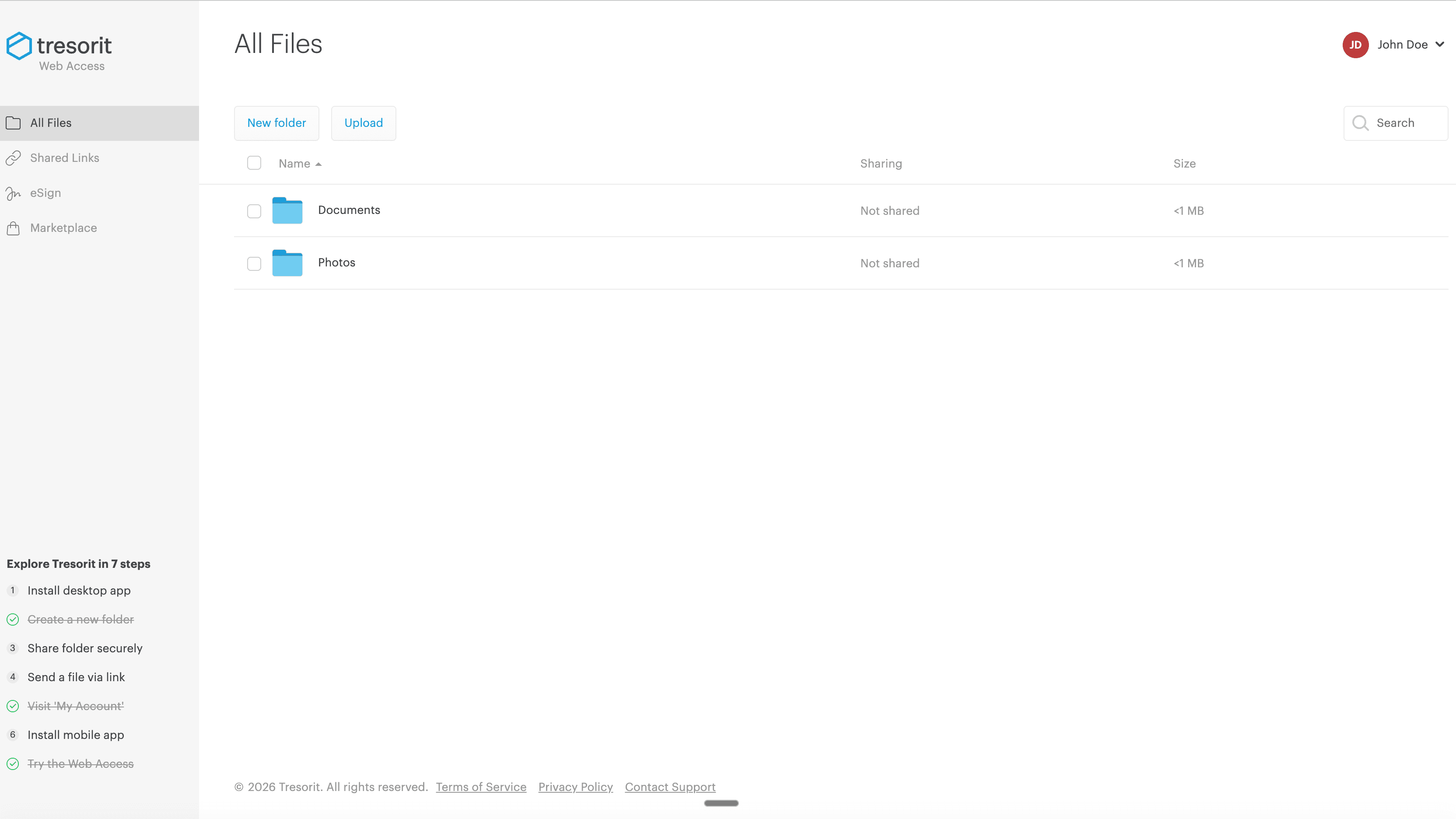
Task: Click the JD avatar circle
Action: pyautogui.click(x=1355, y=45)
